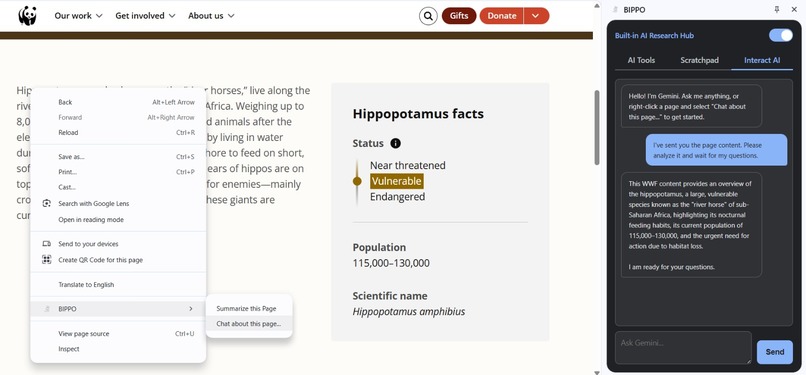Viewport: 806px width, 375px height.
Task: Click the BIPPO panel title icon
Action: 615,10
